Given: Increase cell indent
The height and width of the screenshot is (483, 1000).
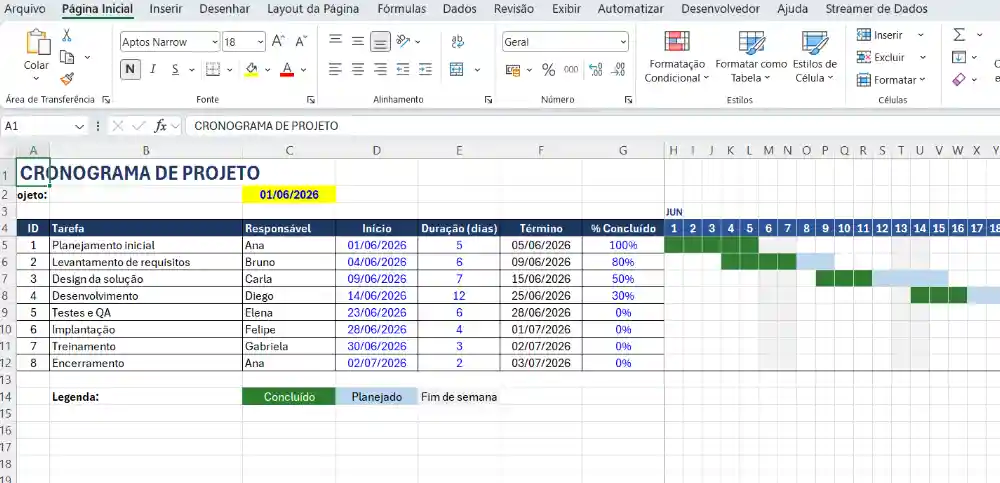Looking at the screenshot, I should (x=425, y=70).
